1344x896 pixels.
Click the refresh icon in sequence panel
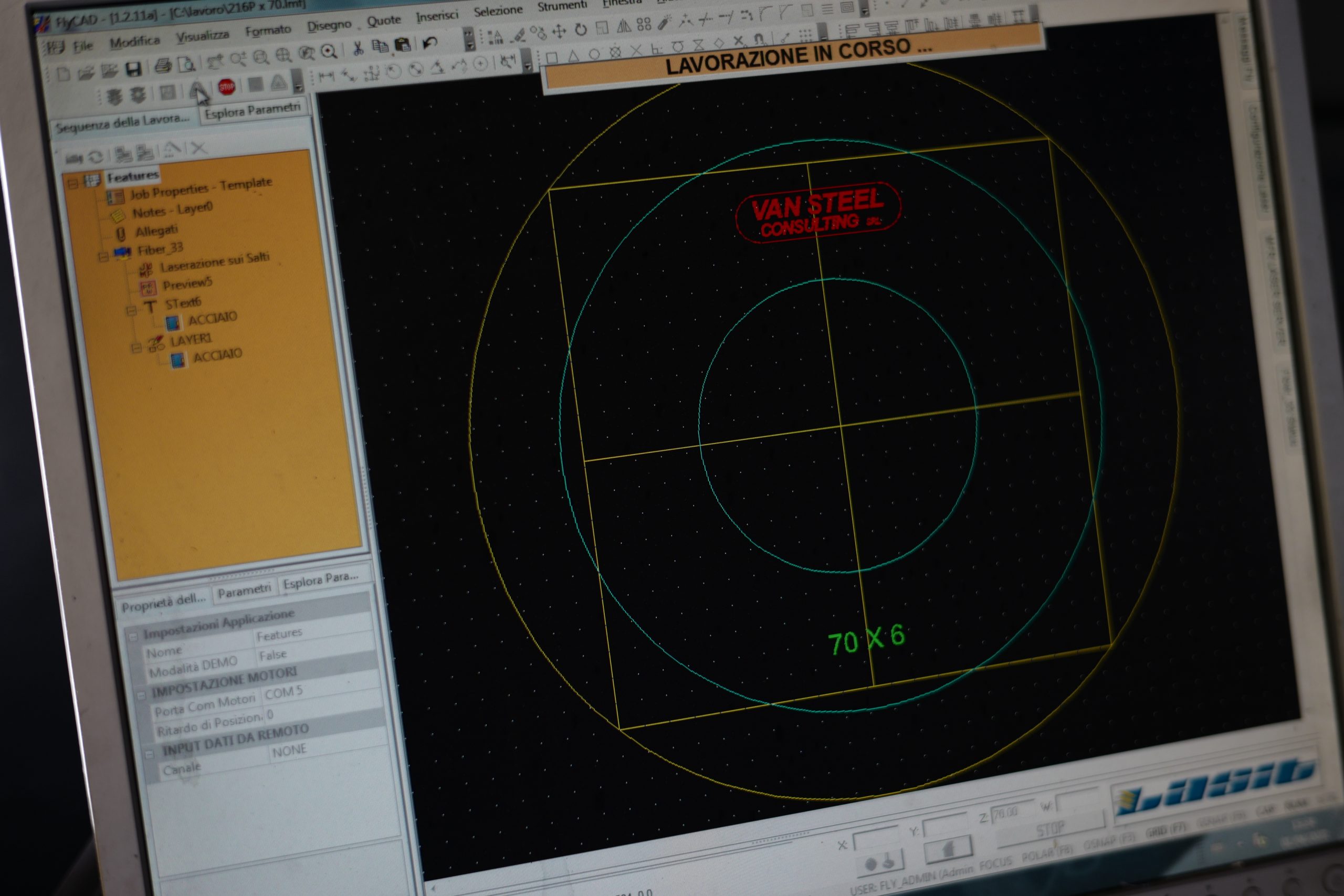96,156
